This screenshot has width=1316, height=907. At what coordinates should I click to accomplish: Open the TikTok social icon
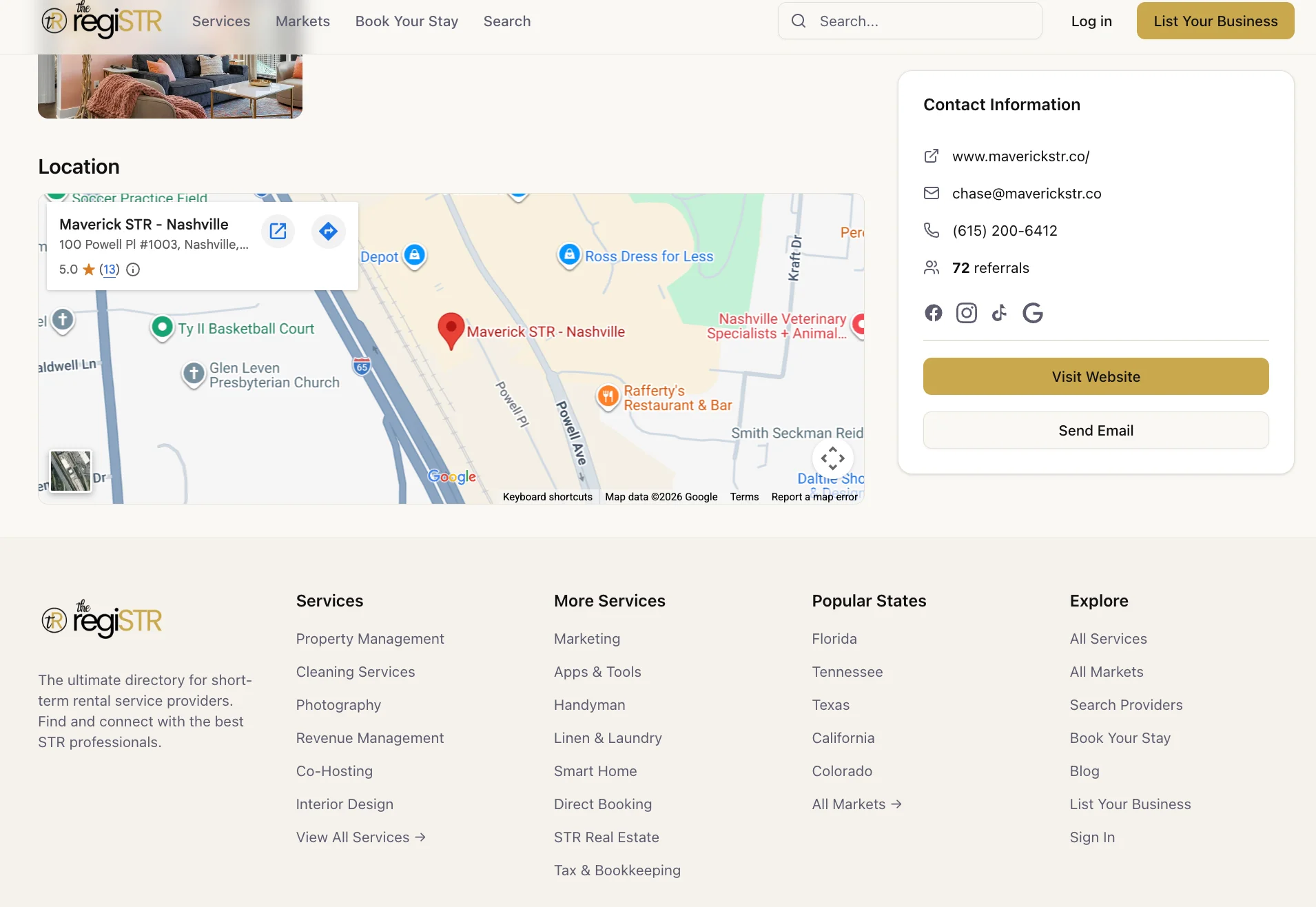pyautogui.click(x=999, y=313)
